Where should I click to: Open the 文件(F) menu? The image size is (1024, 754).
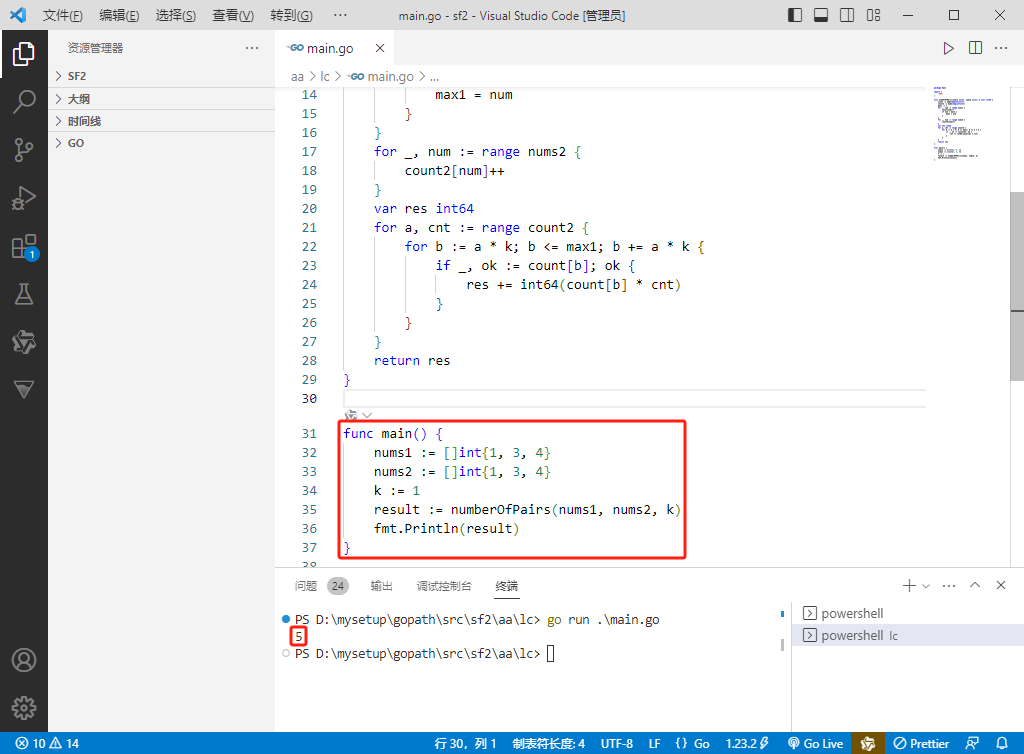63,15
